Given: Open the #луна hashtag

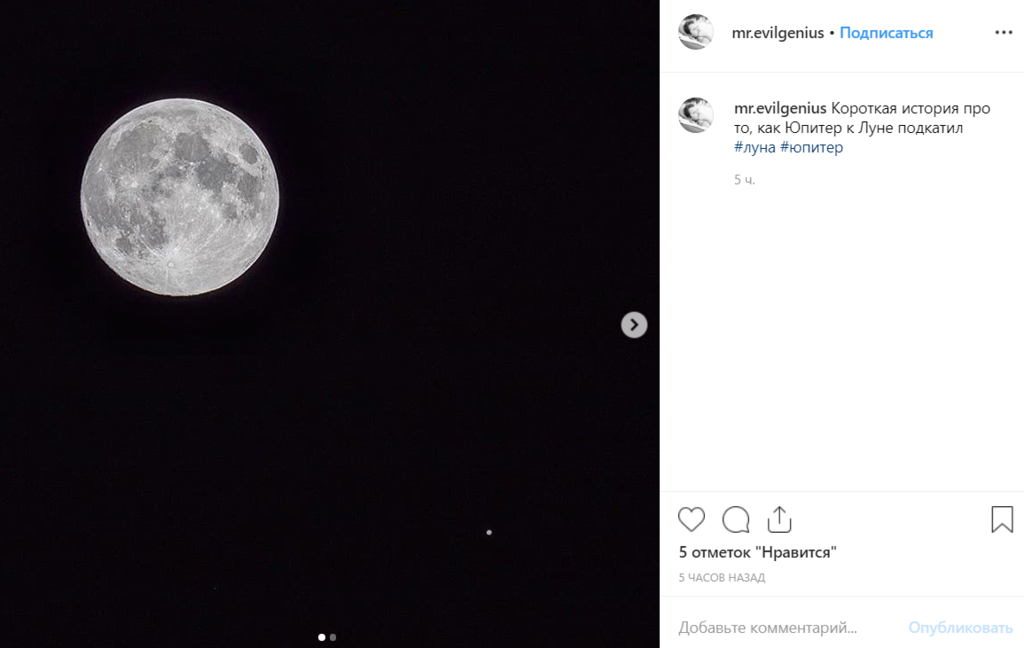Looking at the screenshot, I should 754,147.
